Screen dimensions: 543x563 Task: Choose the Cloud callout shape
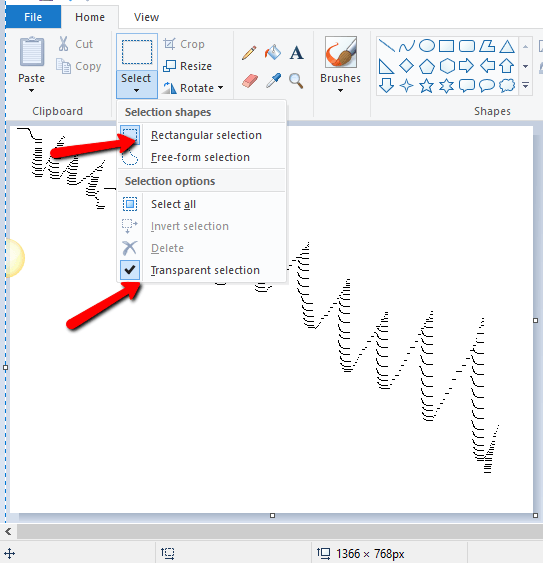tap(507, 85)
